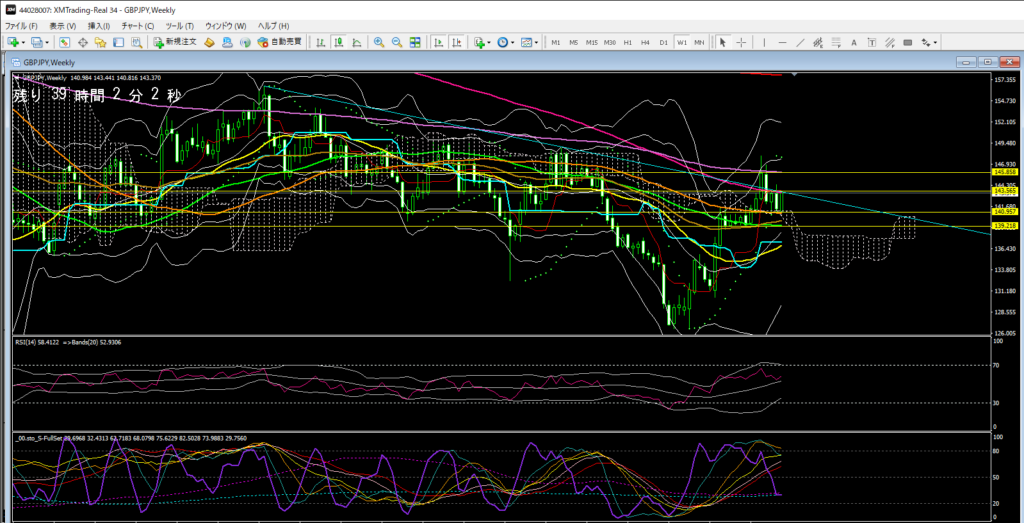Switch timeframe to H1
Image resolution: width=1024 pixels, height=523 pixels.
pyautogui.click(x=628, y=42)
